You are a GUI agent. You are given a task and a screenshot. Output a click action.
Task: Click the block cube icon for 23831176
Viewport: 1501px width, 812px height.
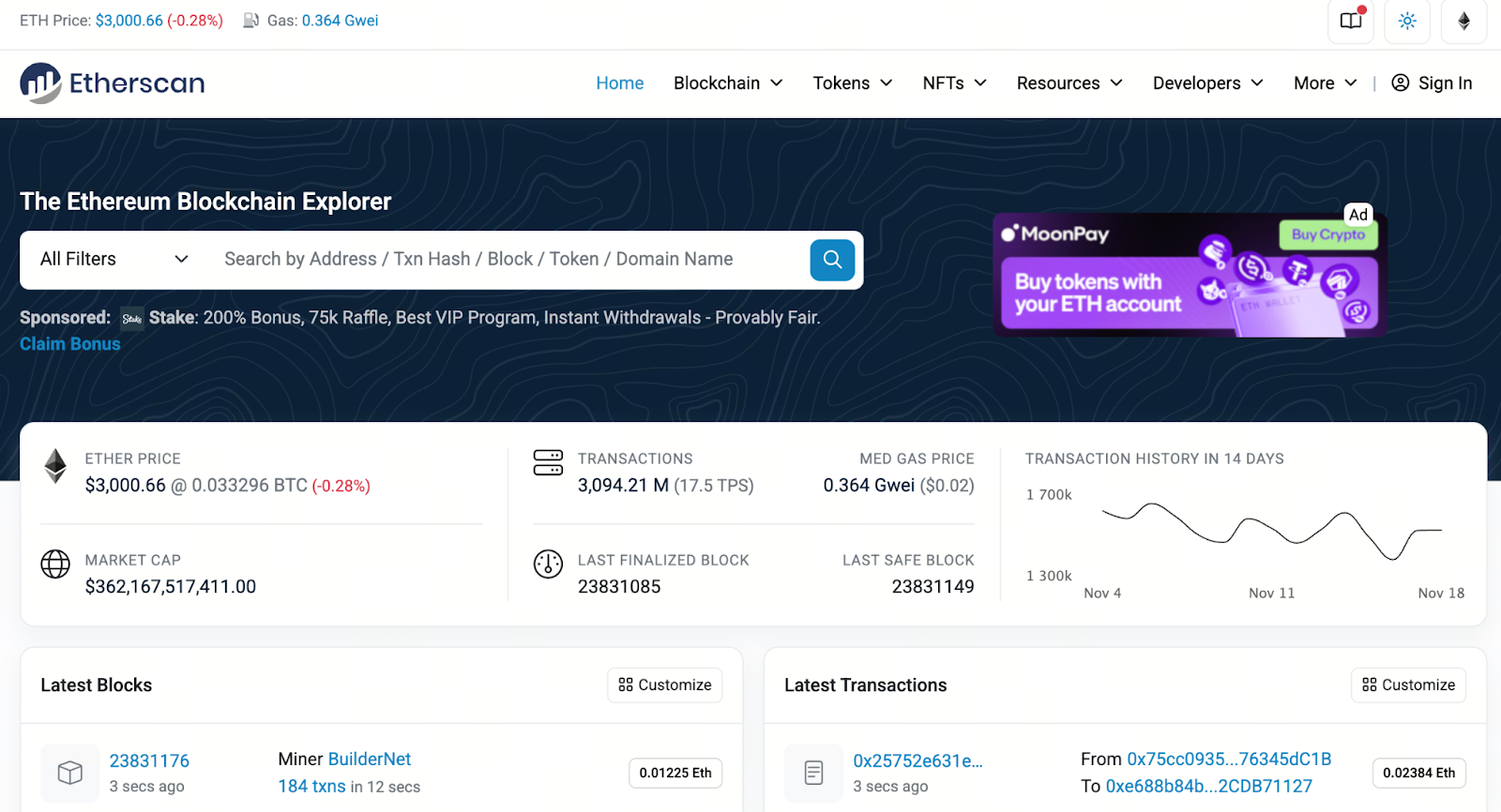tap(70, 773)
